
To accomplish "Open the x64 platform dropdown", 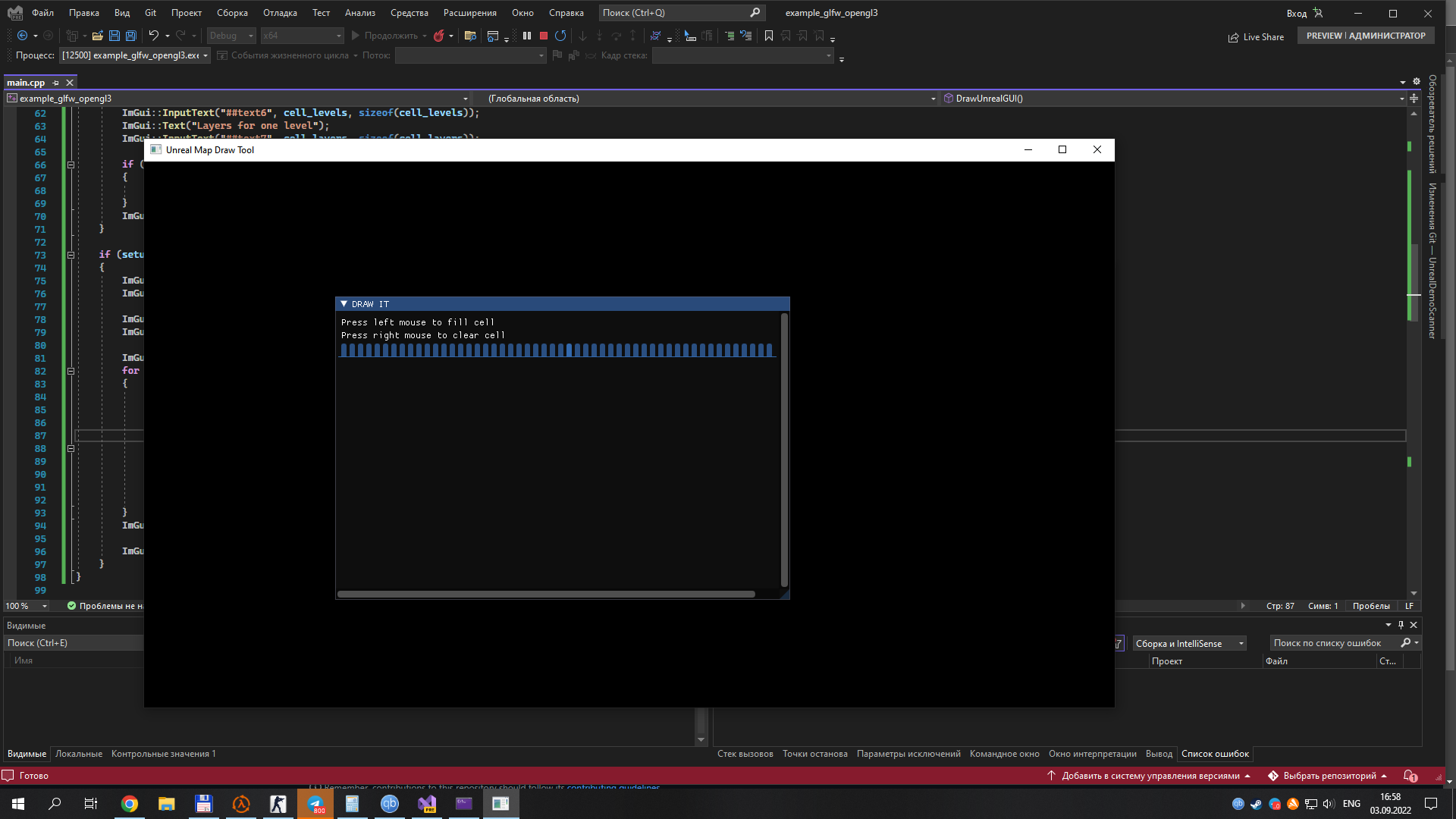I will 338,35.
